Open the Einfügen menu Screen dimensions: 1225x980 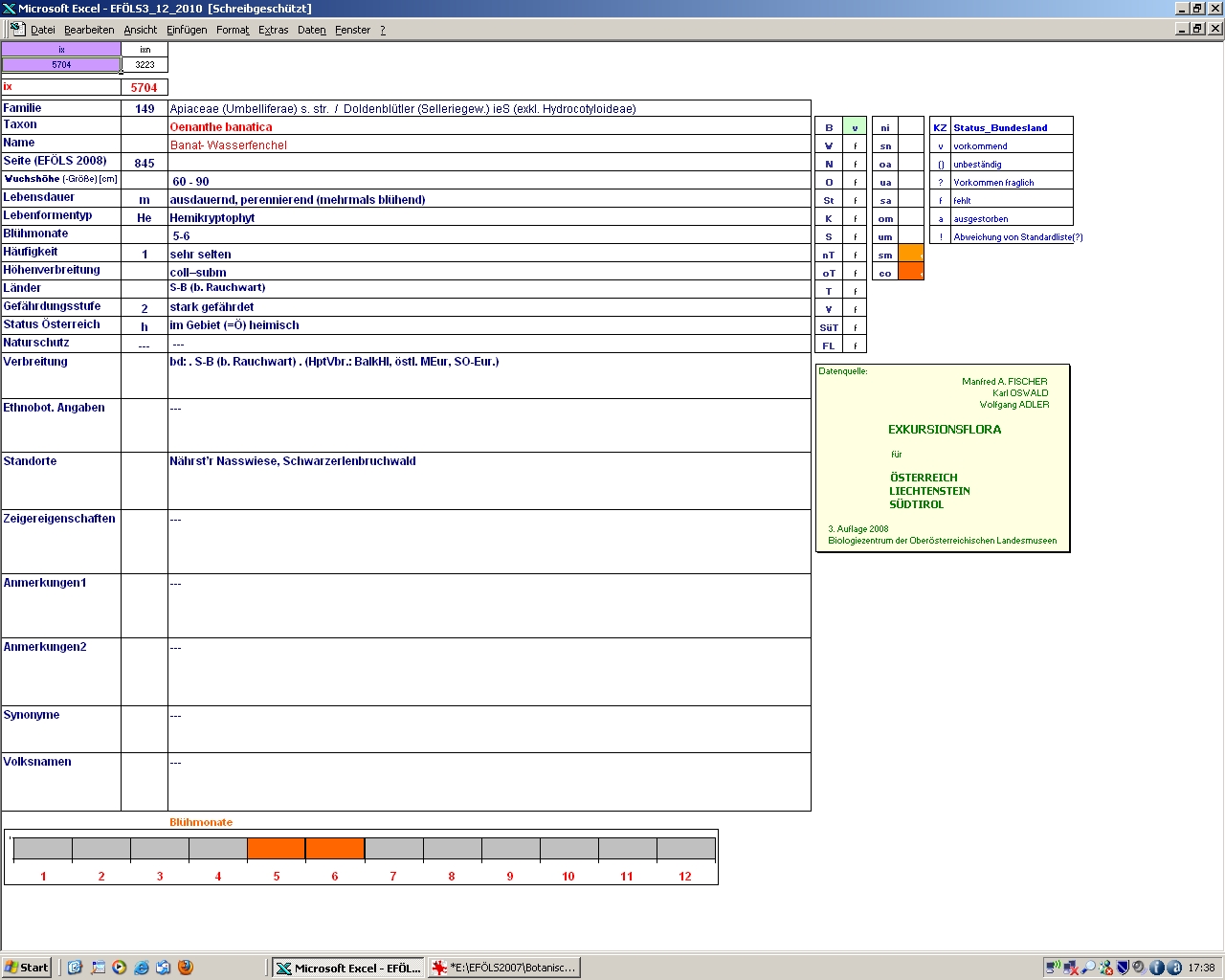[187, 30]
